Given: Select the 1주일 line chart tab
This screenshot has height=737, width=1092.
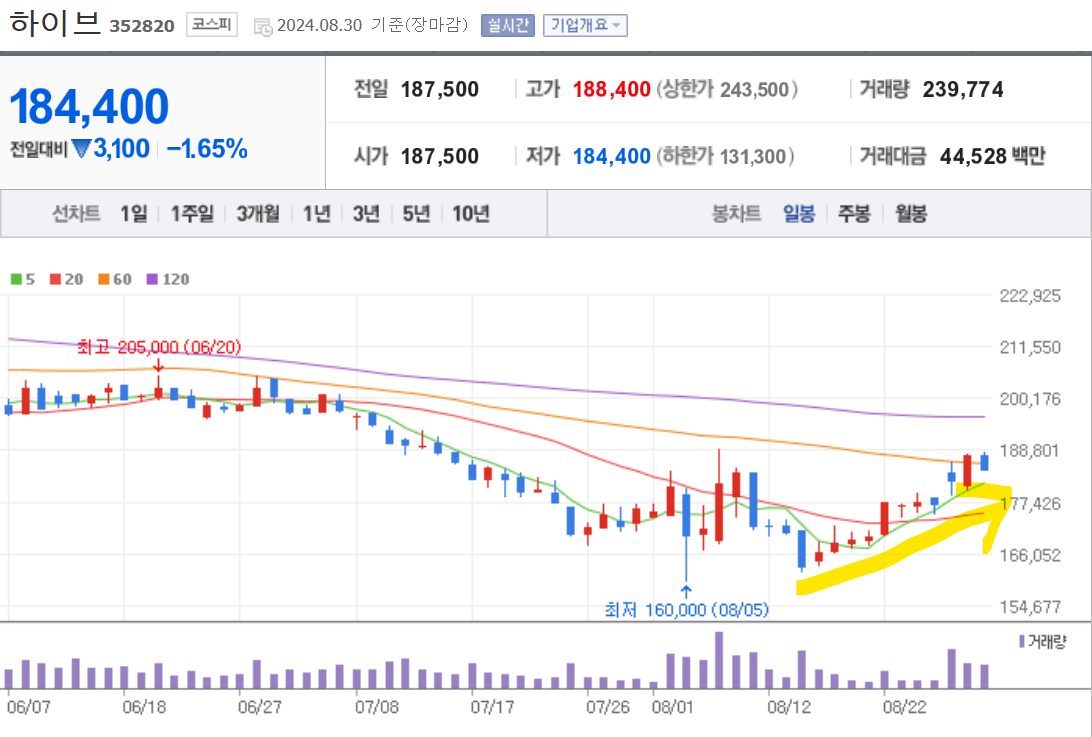Looking at the screenshot, I should click(x=192, y=213).
